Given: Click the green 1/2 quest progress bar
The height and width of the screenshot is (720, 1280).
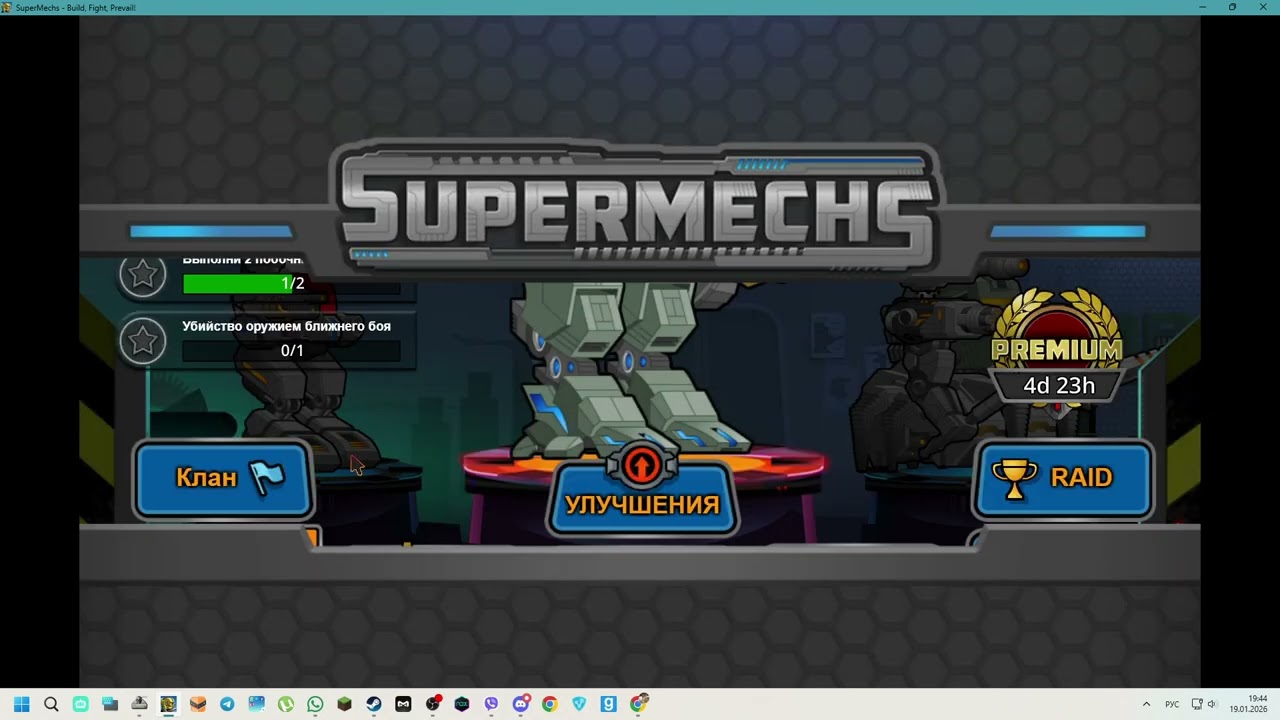Looking at the screenshot, I should click(292, 284).
